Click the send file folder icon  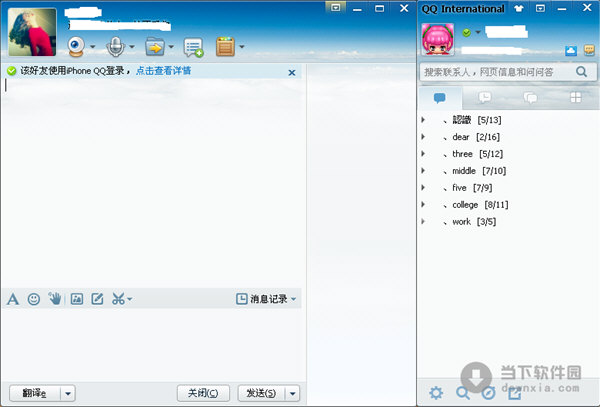154,46
